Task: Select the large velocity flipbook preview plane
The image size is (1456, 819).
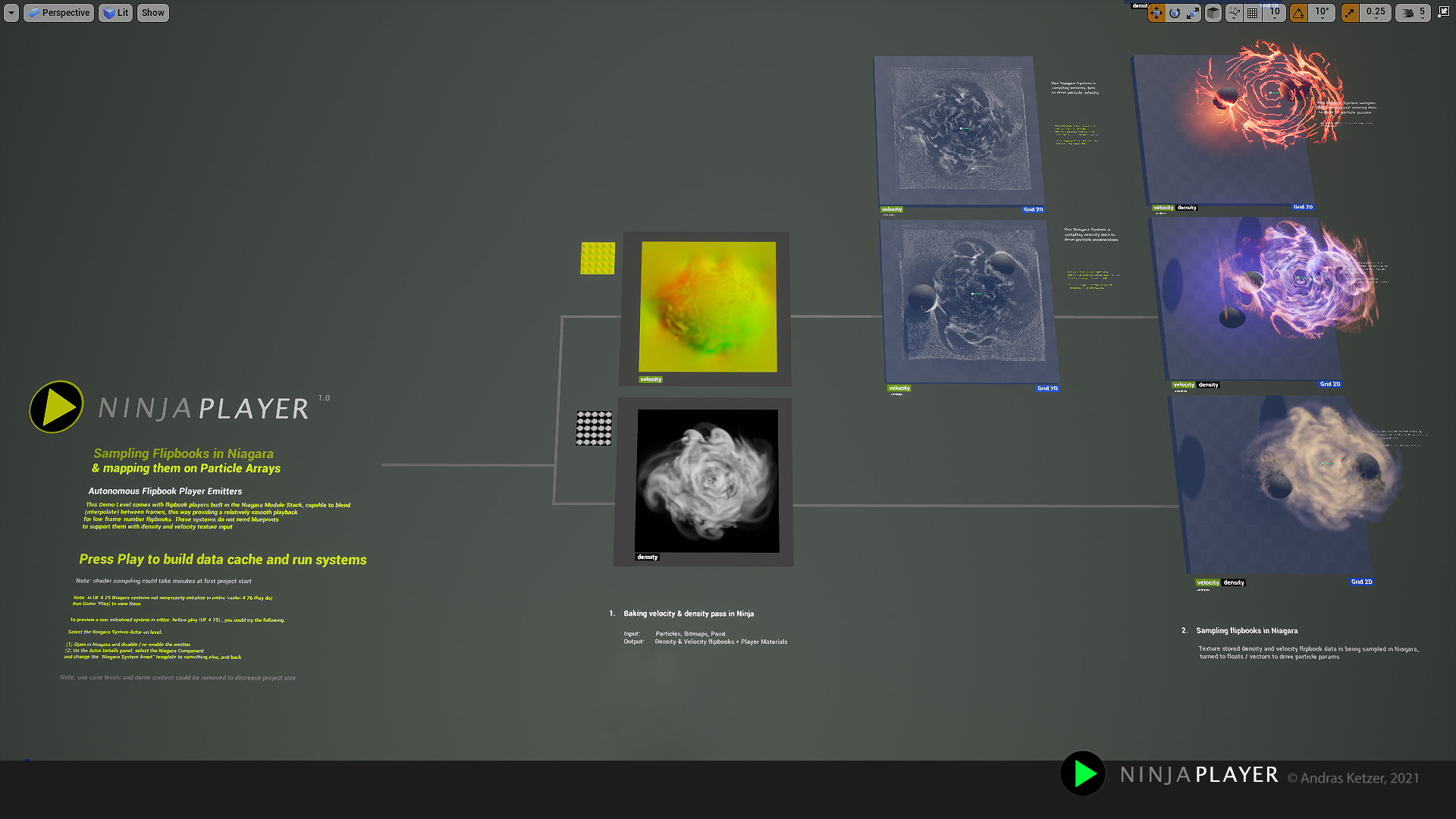Action: pyautogui.click(x=708, y=306)
